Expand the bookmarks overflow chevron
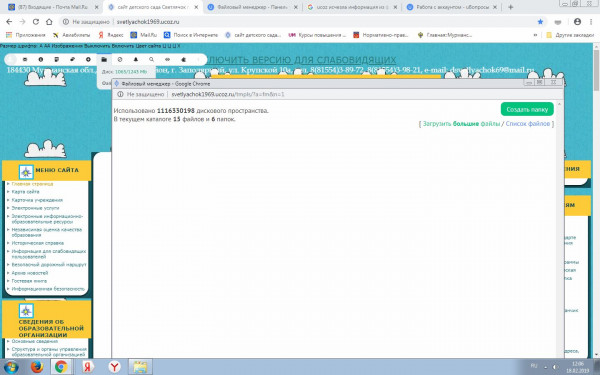The width and height of the screenshot is (600, 375). [x=535, y=35]
